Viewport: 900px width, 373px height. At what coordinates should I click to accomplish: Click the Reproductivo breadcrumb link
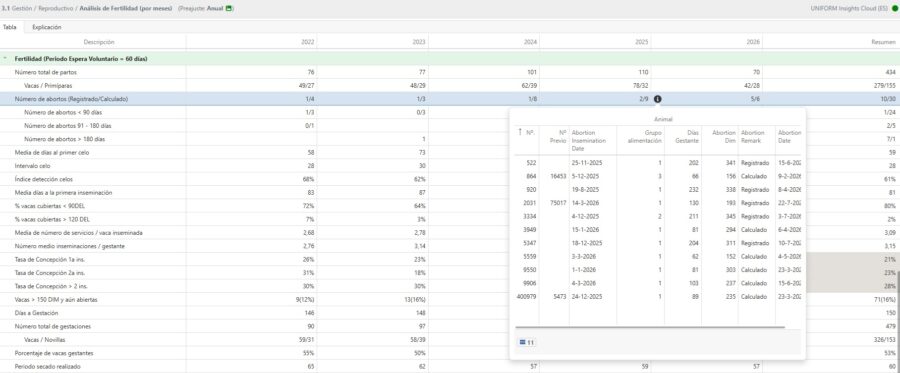click(x=56, y=9)
